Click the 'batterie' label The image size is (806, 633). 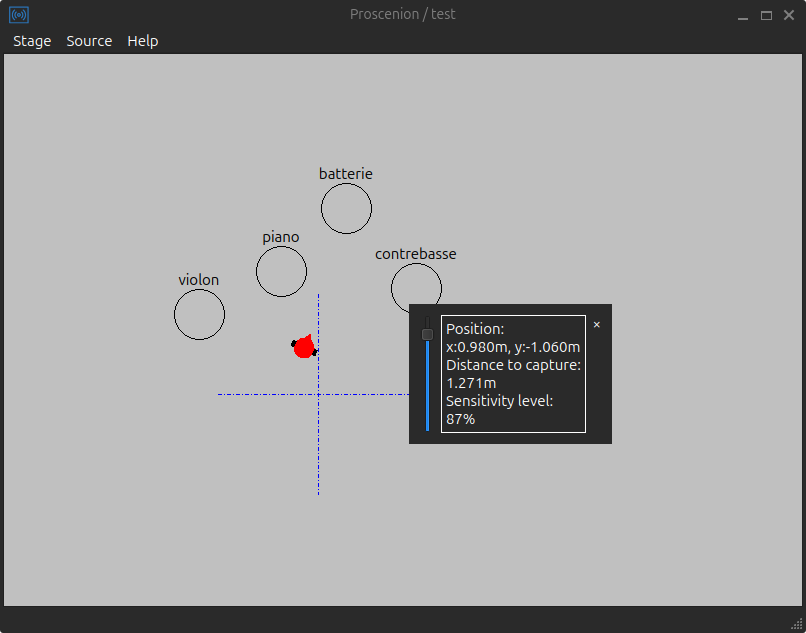coord(345,174)
